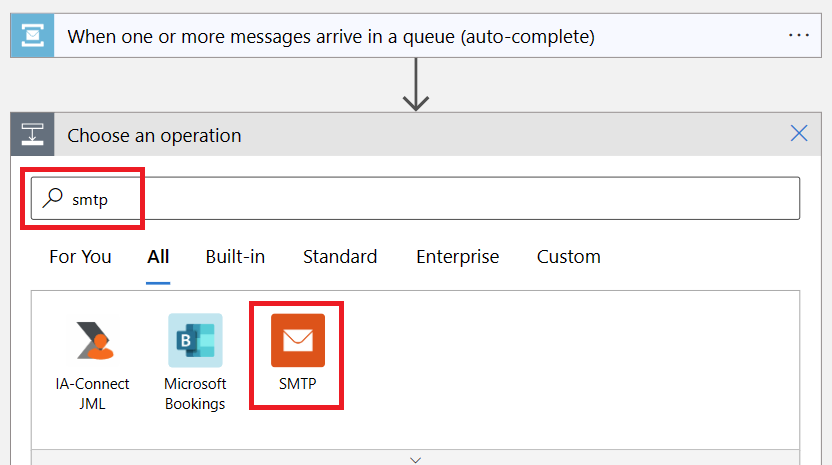Viewport: 832px width, 465px height.
Task: Expand the connector list with the chevron
Action: tap(415, 459)
